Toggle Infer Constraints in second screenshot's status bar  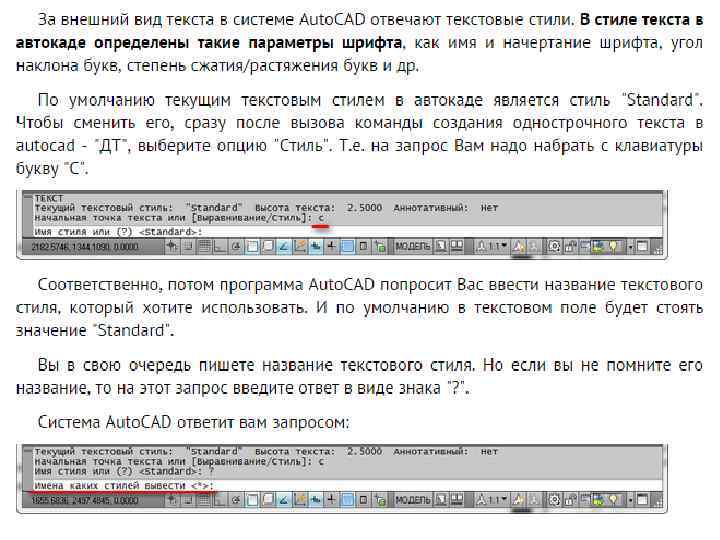[171, 500]
